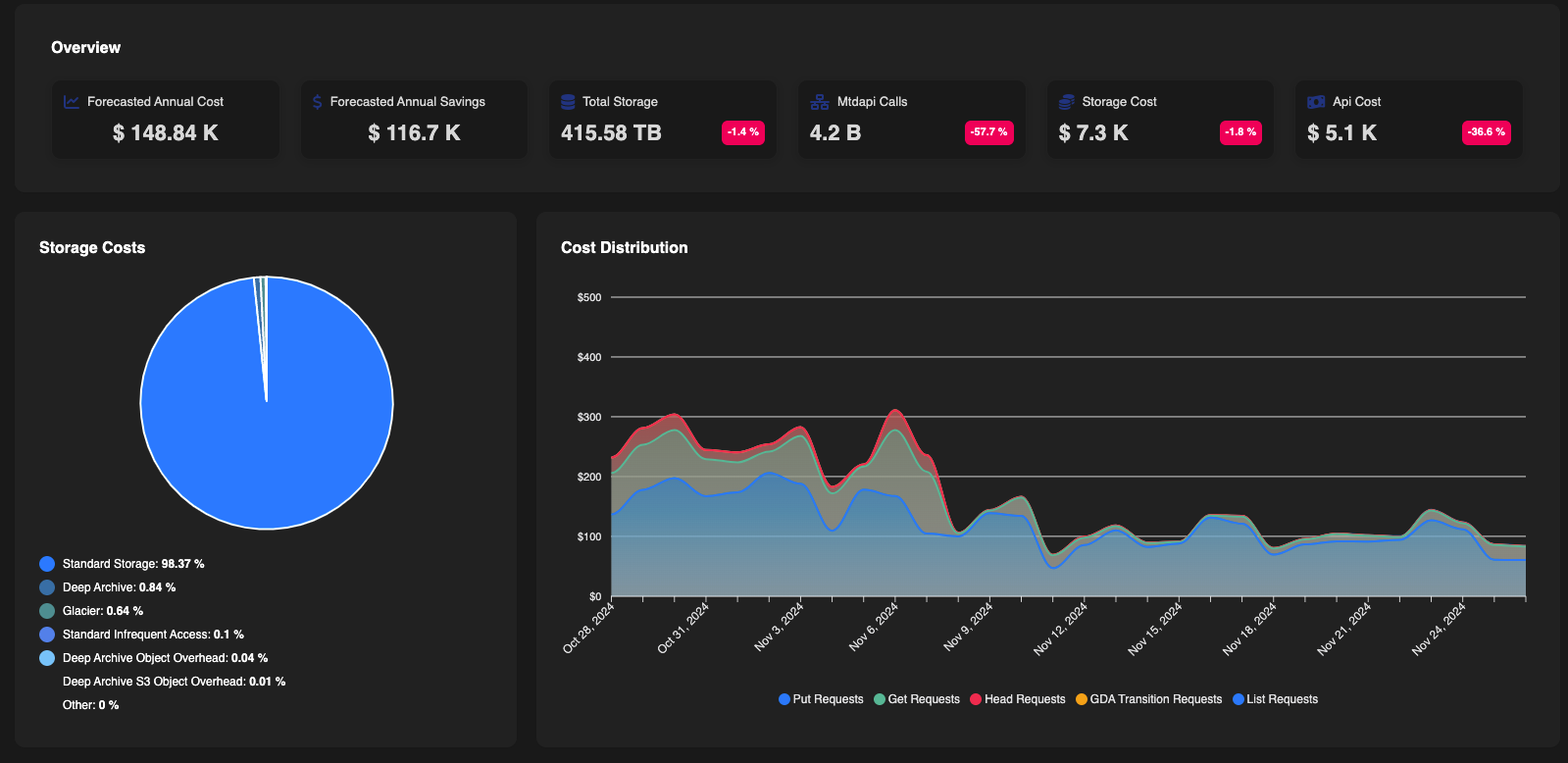Image resolution: width=1568 pixels, height=763 pixels.
Task: Click the Overview heading
Action: coord(86,48)
